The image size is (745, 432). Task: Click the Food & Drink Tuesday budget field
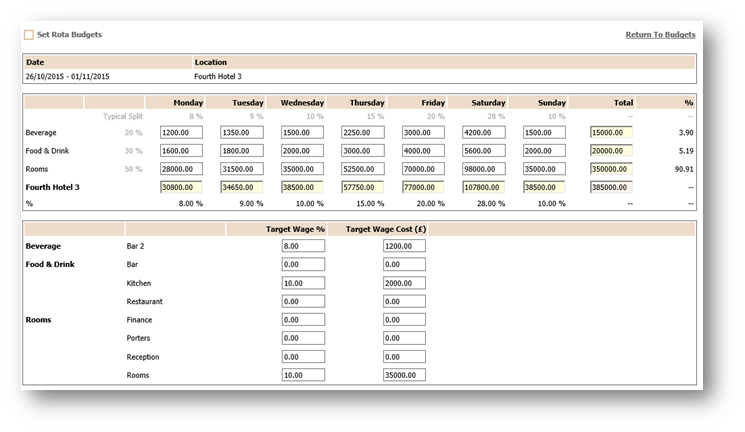(242, 150)
